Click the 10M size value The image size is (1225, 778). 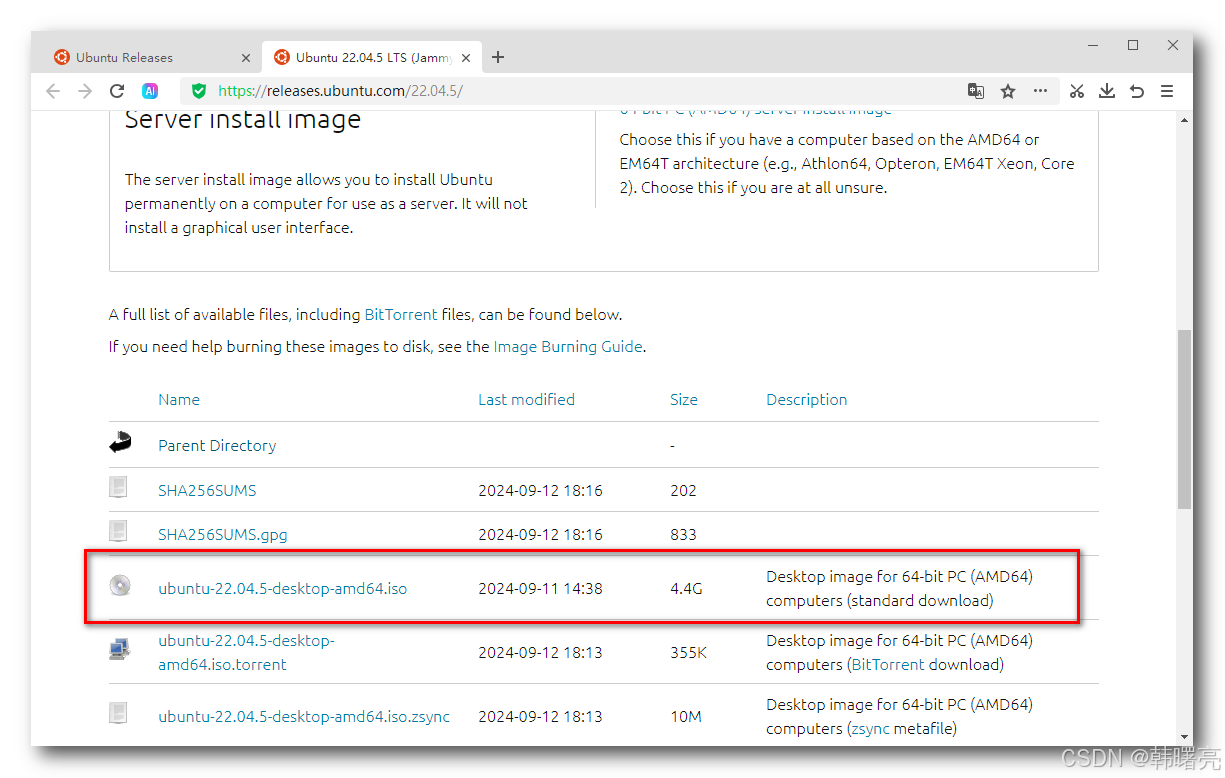685,717
